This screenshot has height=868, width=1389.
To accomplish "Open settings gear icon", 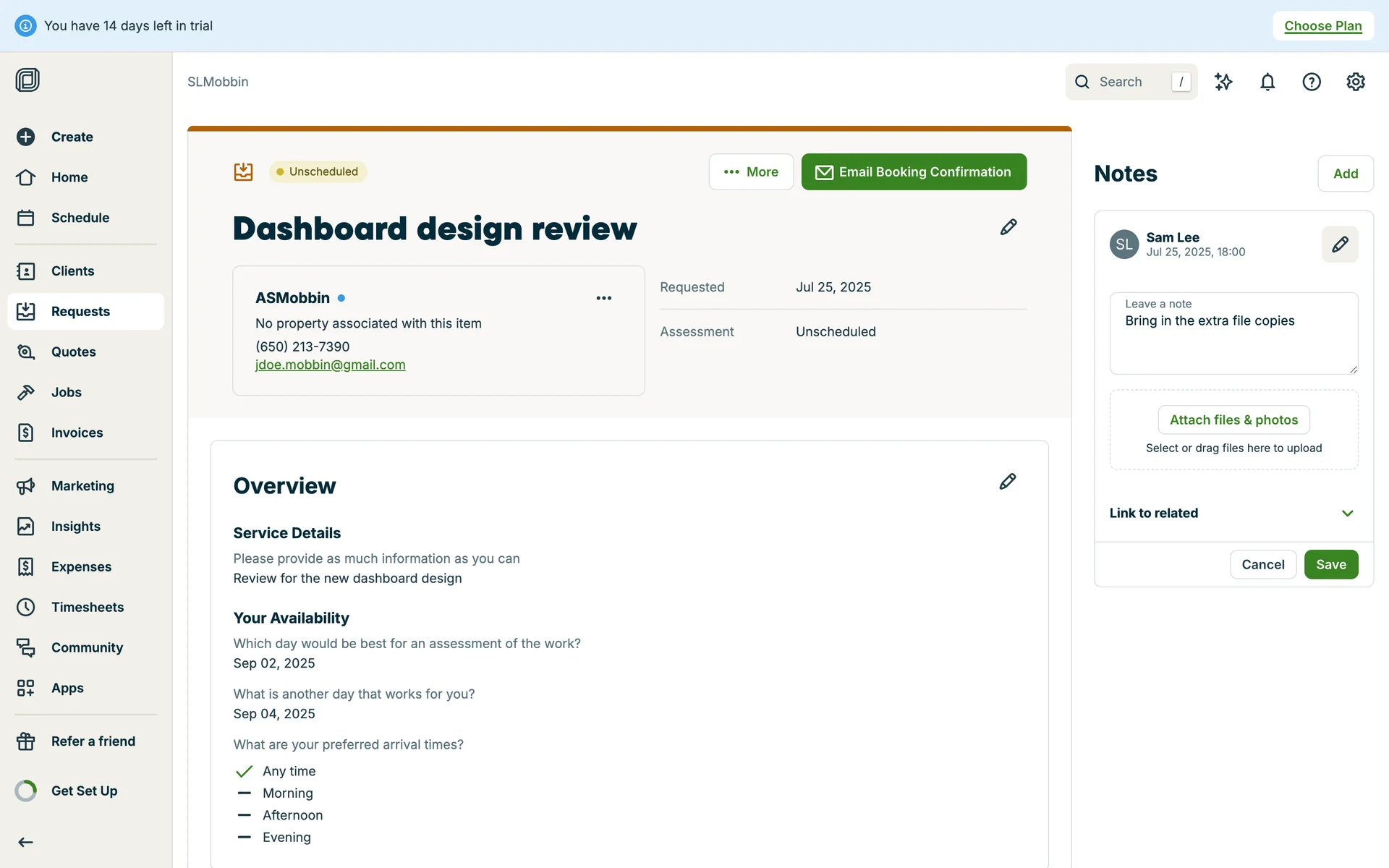I will coord(1356,82).
